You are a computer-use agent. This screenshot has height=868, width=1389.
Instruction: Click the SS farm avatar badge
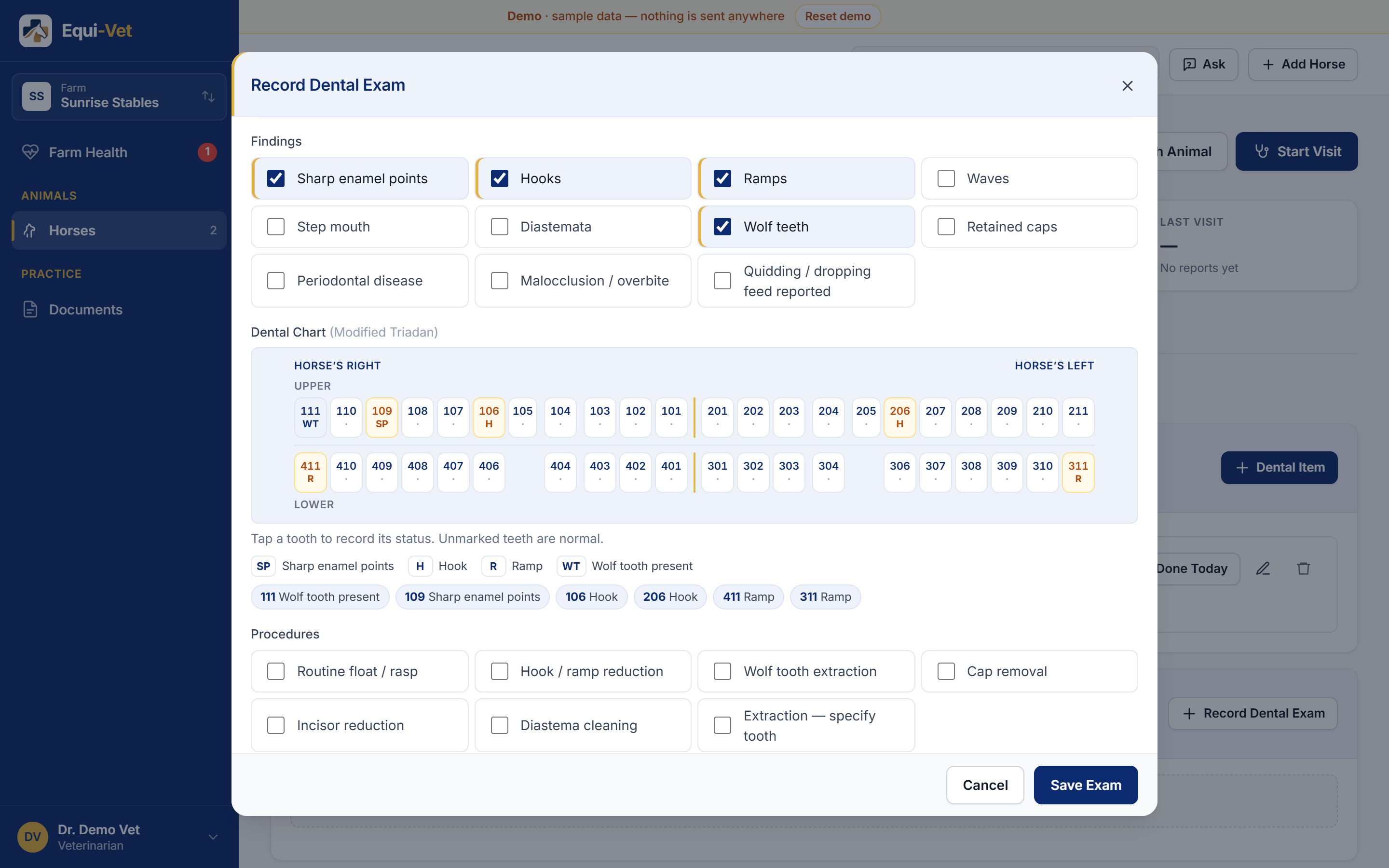tap(37, 96)
